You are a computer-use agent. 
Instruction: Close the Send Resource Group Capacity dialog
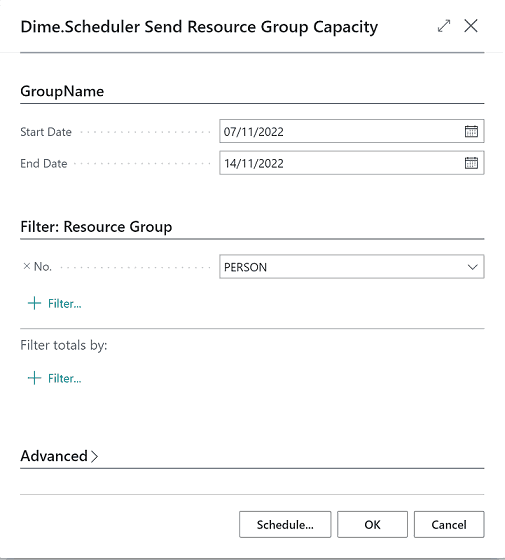(471, 26)
